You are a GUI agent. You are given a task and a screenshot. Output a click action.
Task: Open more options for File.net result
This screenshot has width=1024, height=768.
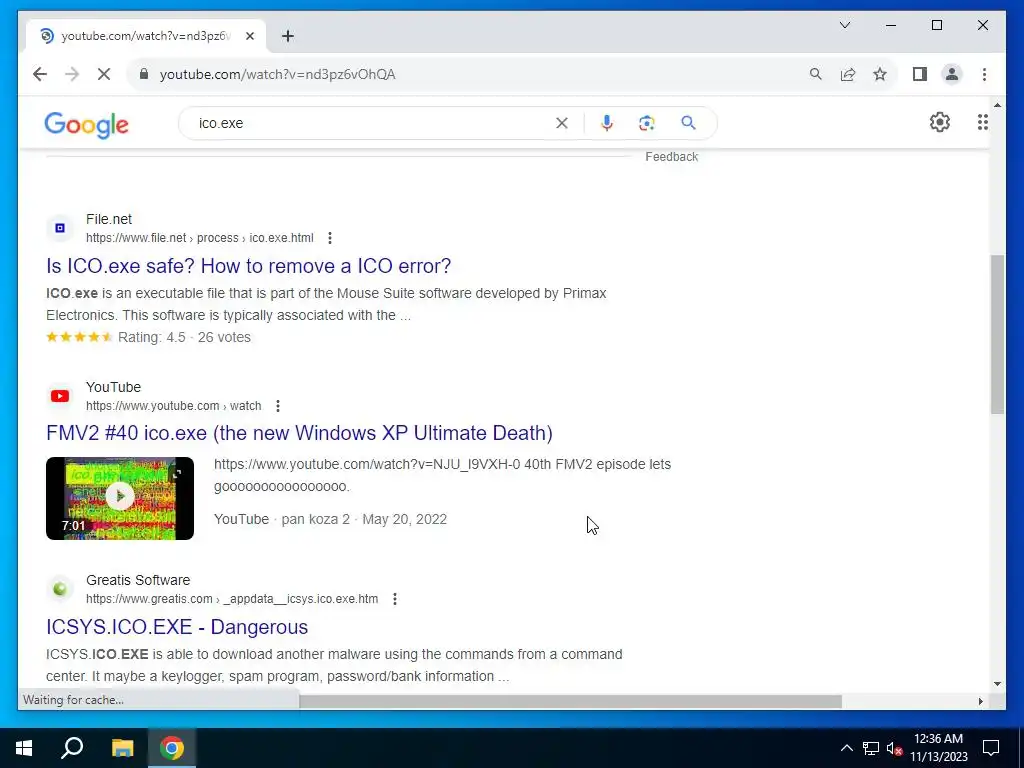[x=330, y=238]
